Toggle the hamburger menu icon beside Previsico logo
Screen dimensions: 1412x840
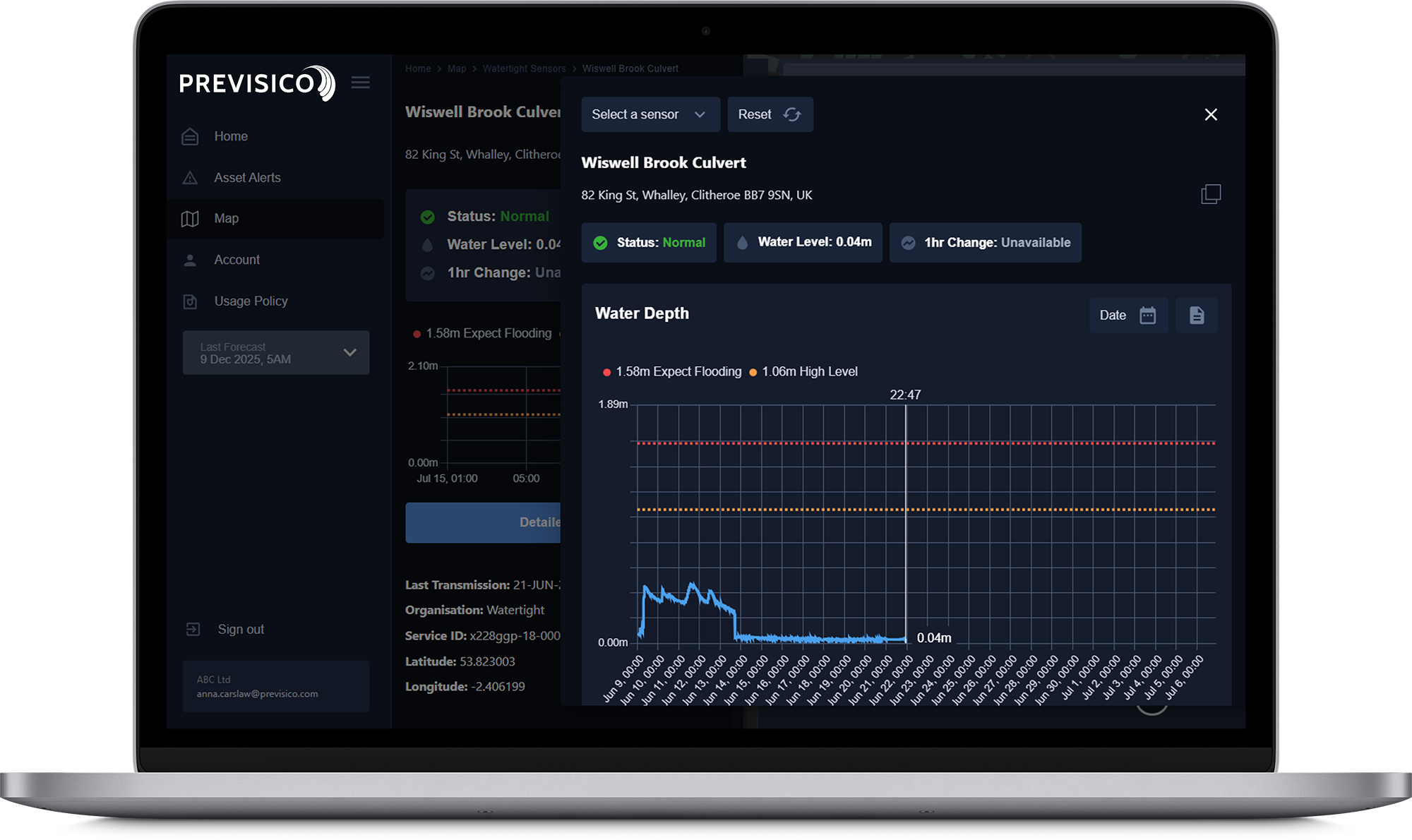tap(360, 83)
